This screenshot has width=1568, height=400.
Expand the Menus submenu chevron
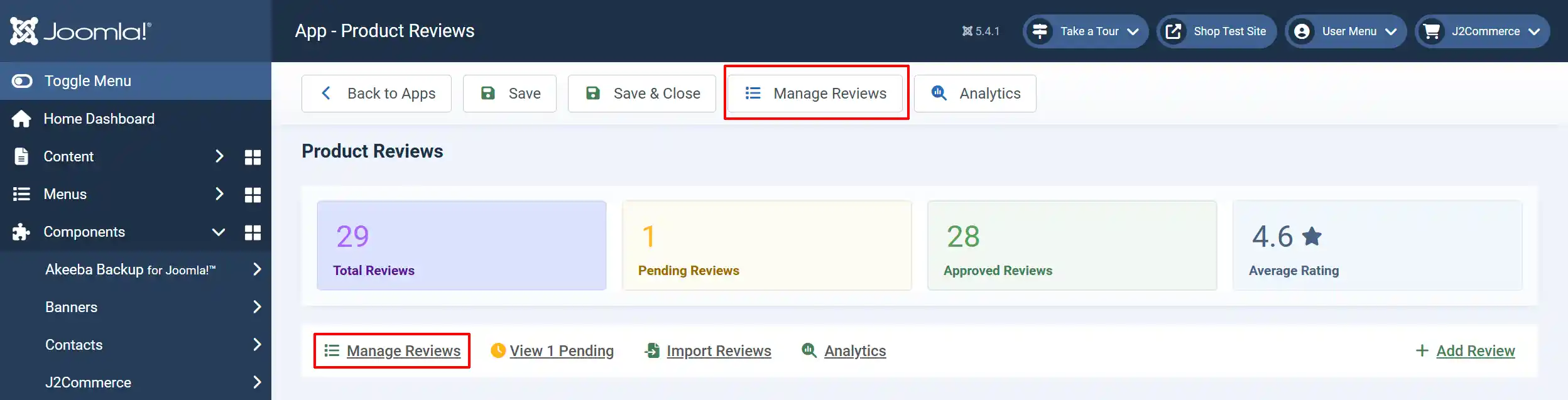pos(219,194)
